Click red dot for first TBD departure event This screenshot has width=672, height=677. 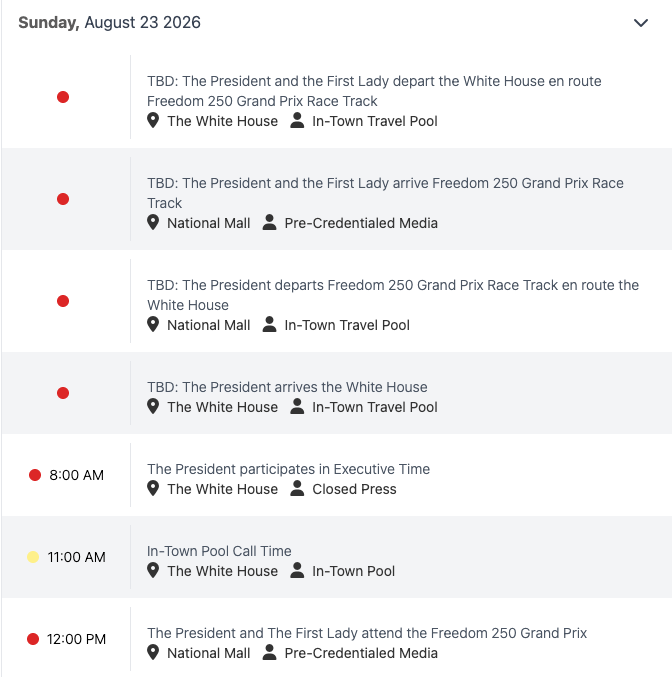point(63,97)
